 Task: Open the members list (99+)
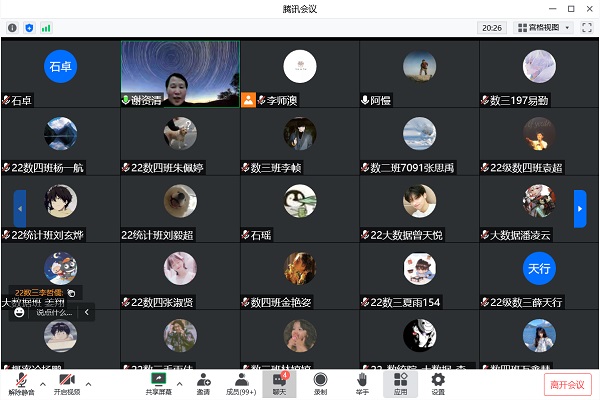click(x=241, y=384)
